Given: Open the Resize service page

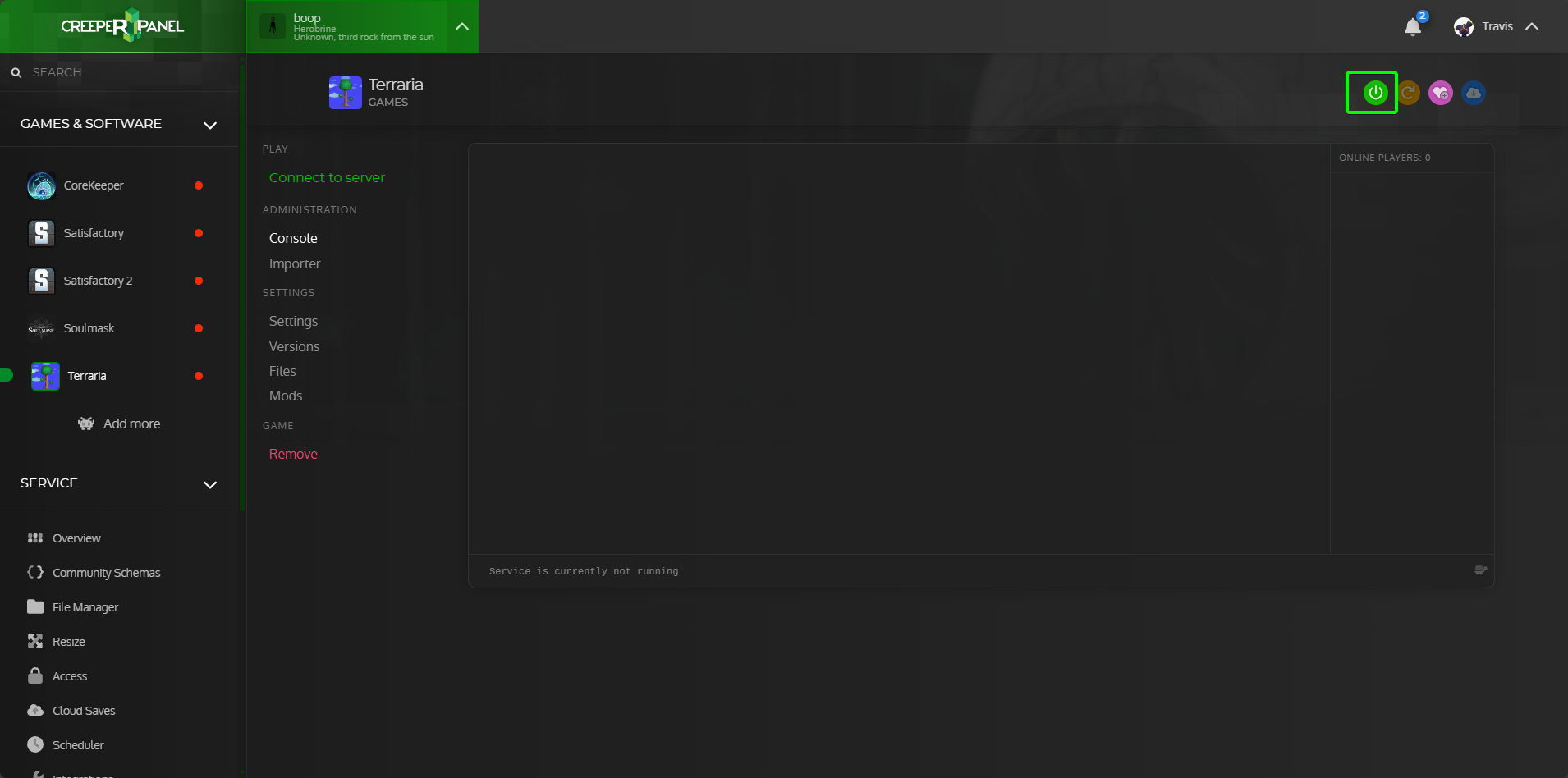Looking at the screenshot, I should (68, 642).
